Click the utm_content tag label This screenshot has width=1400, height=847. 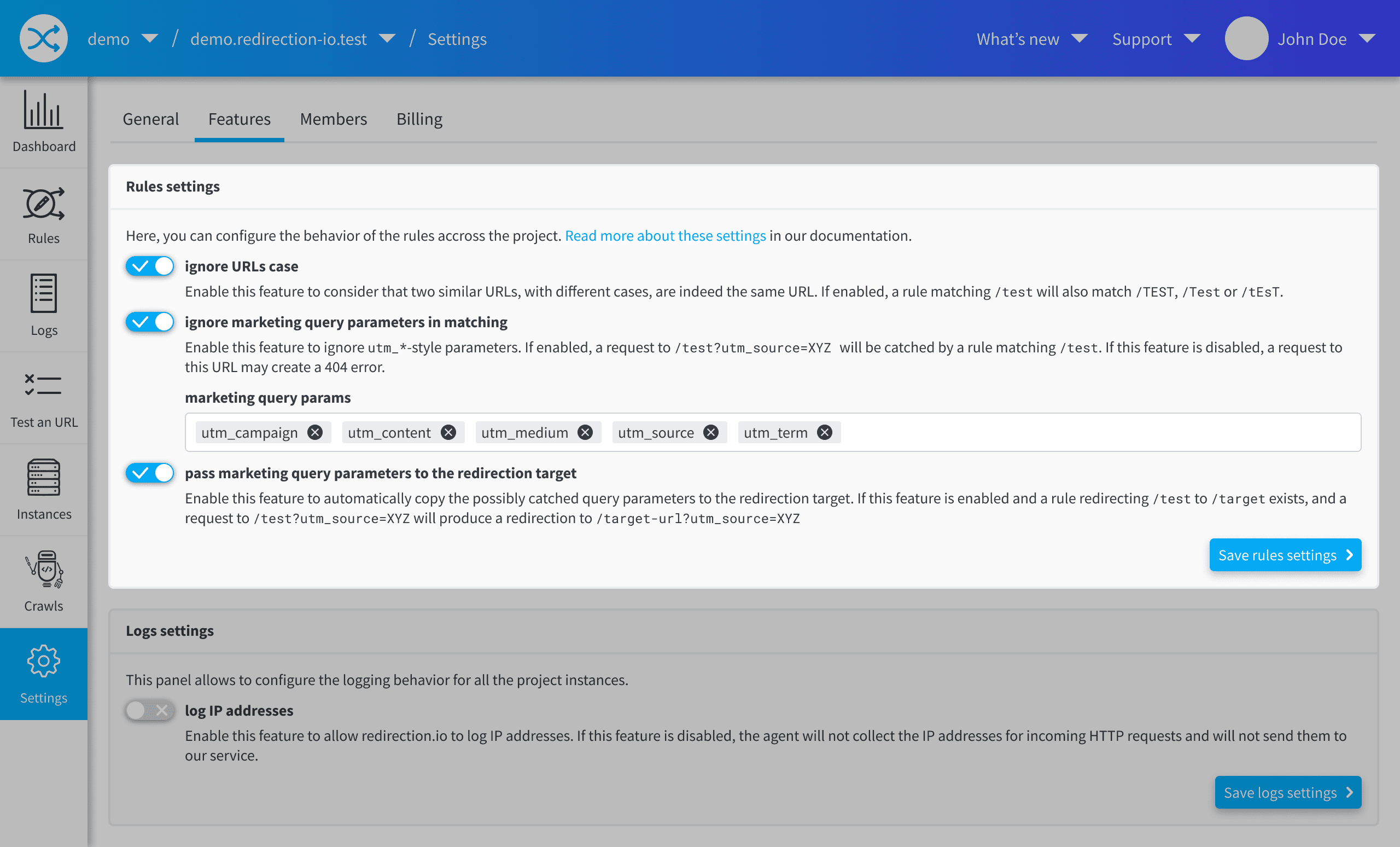389,433
